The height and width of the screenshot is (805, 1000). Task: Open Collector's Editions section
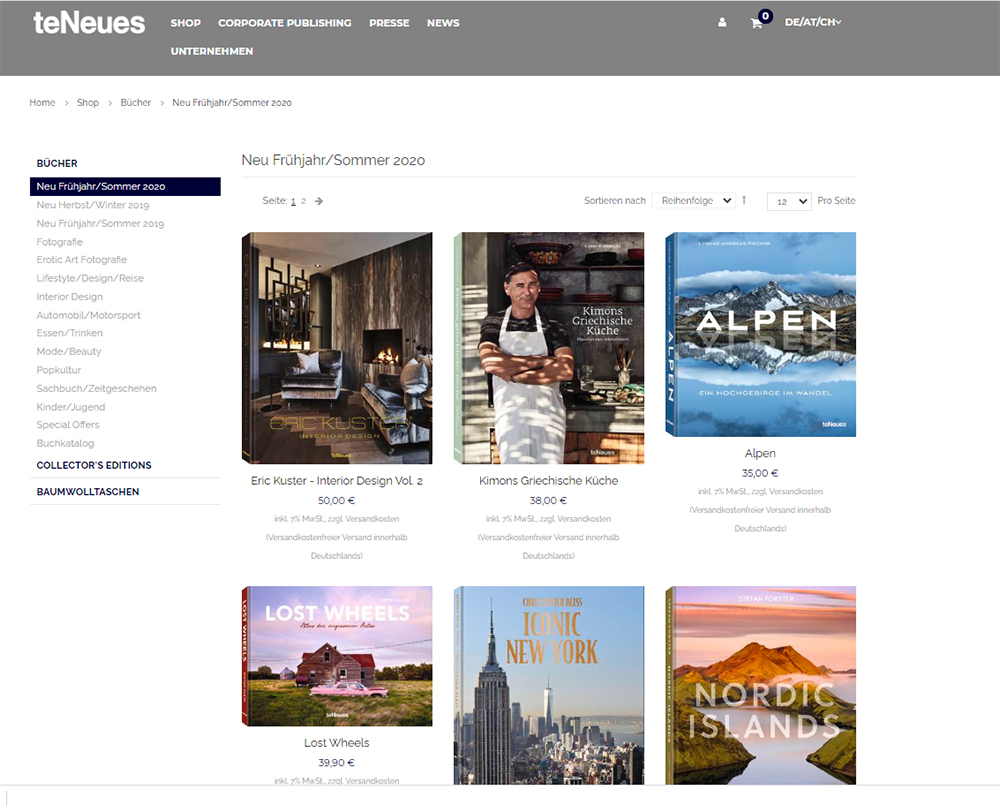click(x=94, y=465)
